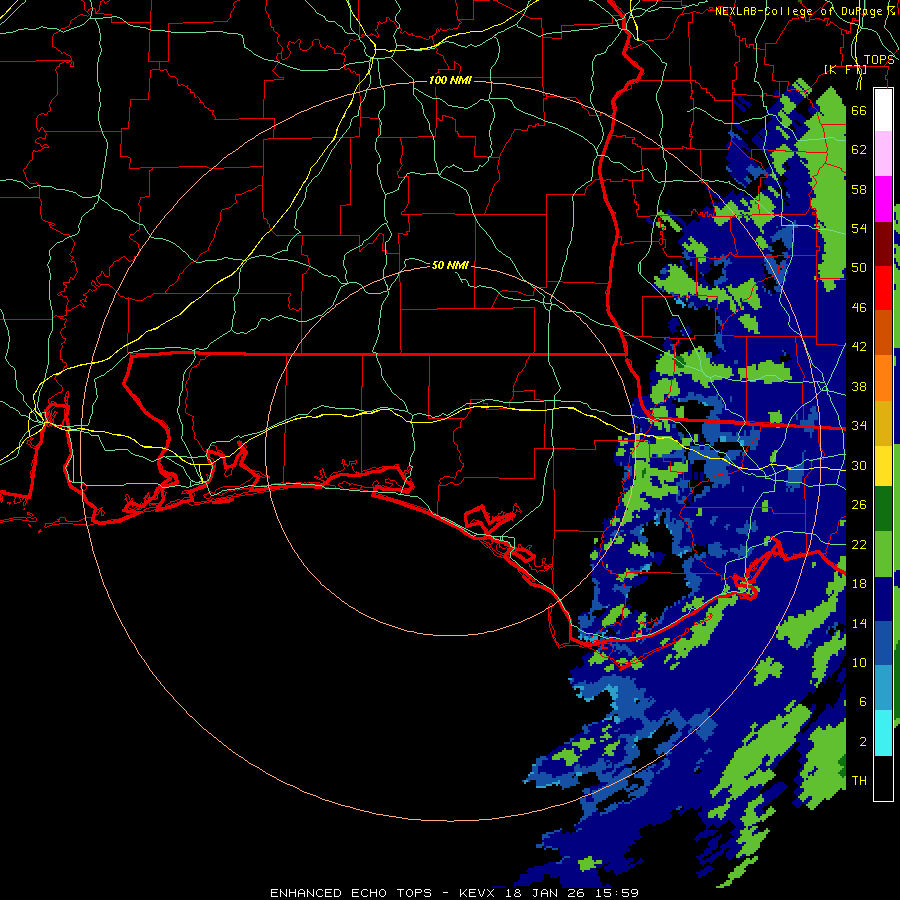Viewport: 900px width, 900px height.
Task: Click the dark red legend swatch
Action: pyautogui.click(x=883, y=244)
